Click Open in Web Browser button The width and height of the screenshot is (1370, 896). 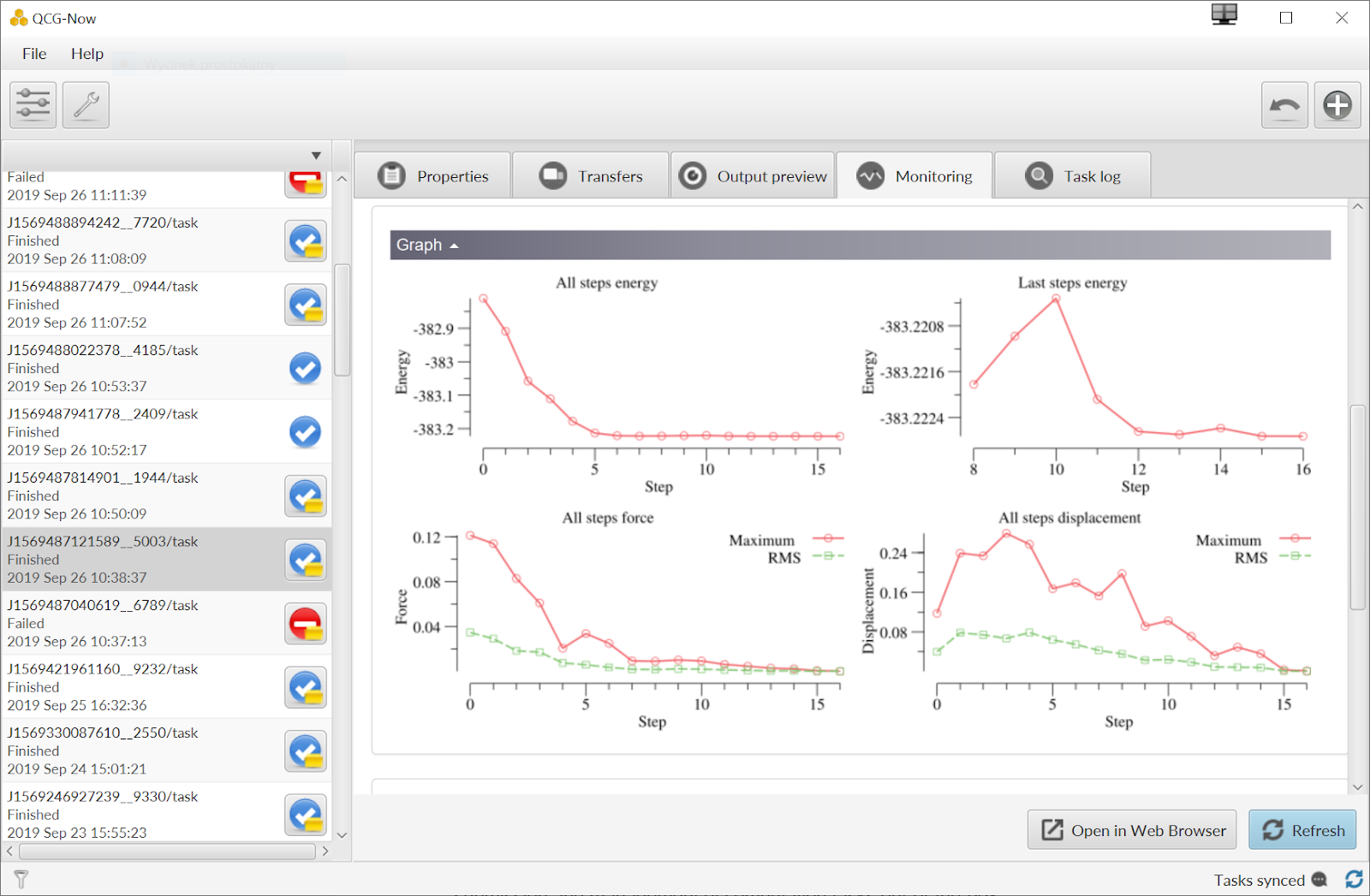click(1132, 830)
